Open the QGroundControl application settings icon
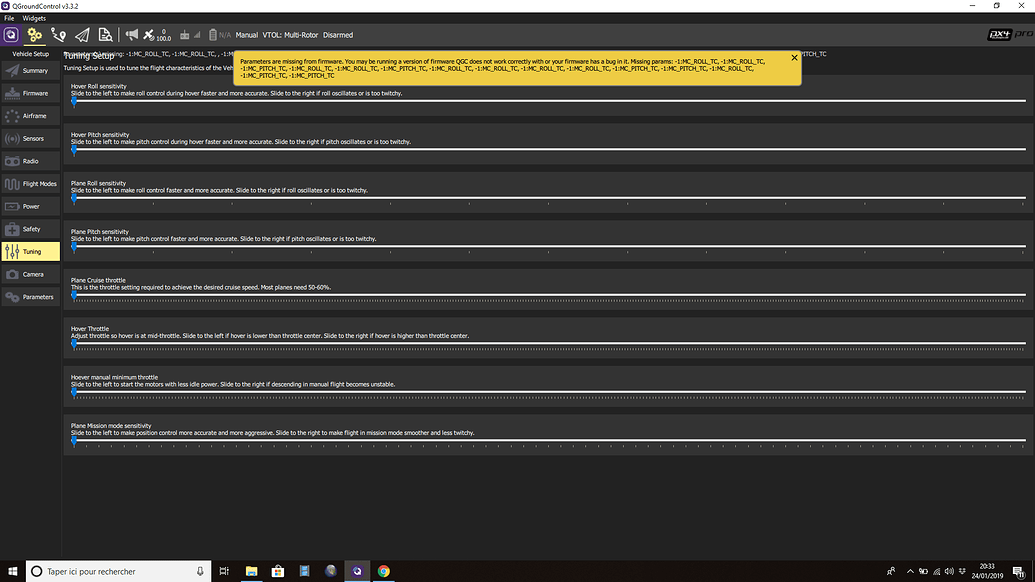 pyautogui.click(x=11, y=35)
